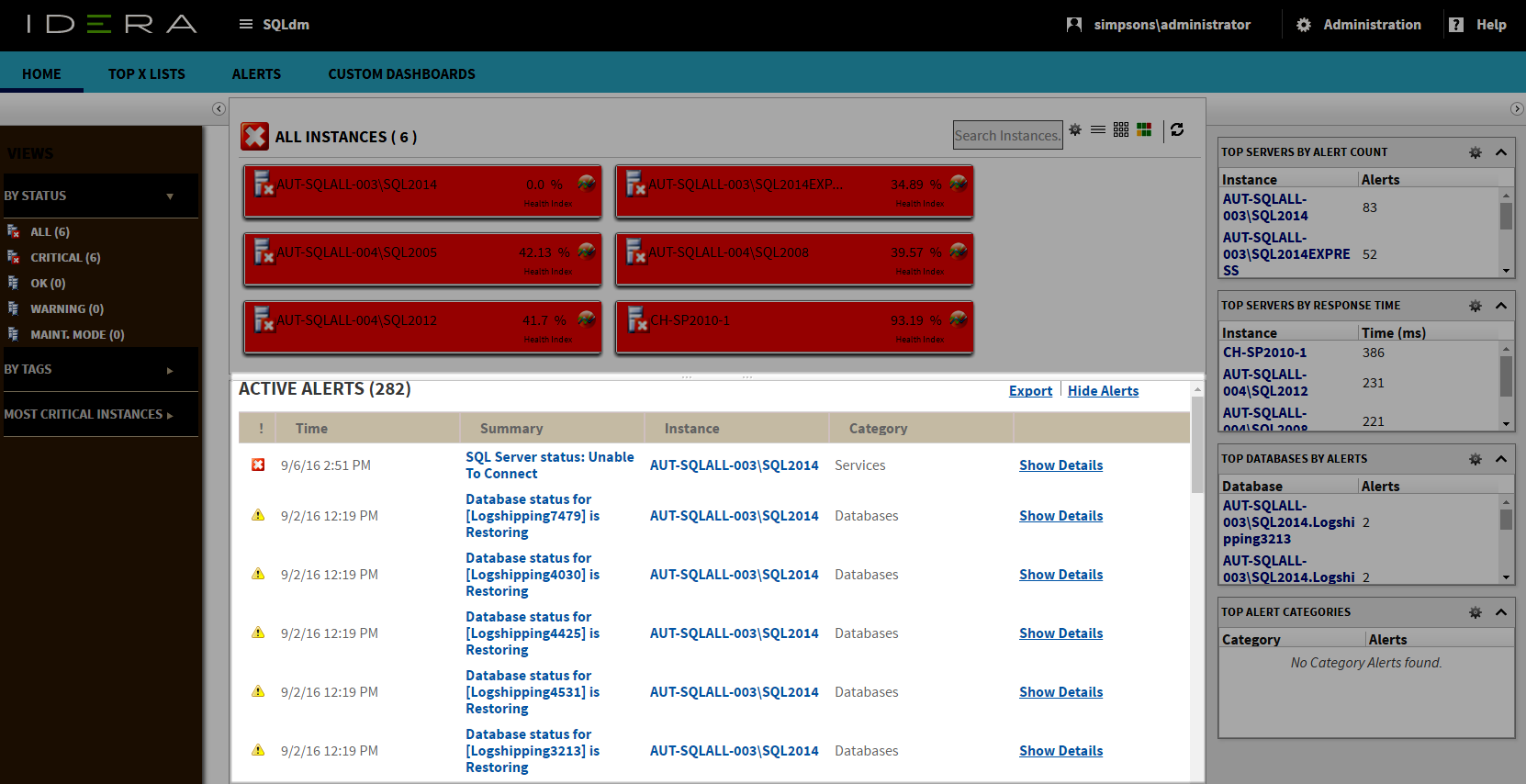This screenshot has height=784, width=1526.
Task: Go to the Home tab
Action: point(41,74)
